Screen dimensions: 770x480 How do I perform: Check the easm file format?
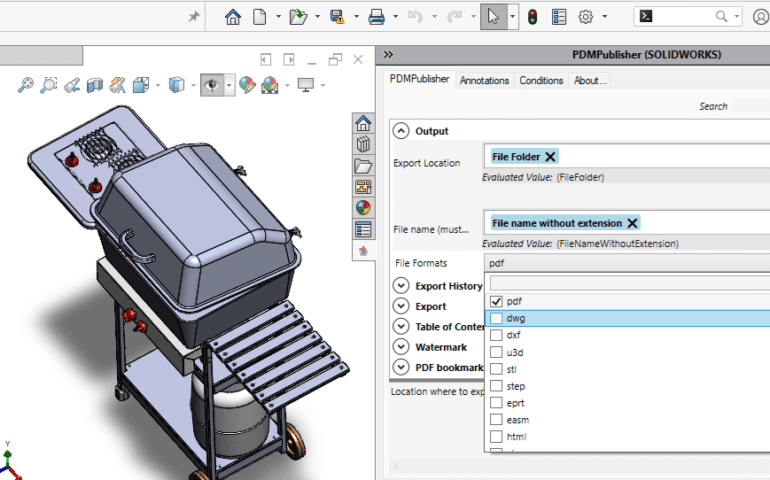click(496, 420)
